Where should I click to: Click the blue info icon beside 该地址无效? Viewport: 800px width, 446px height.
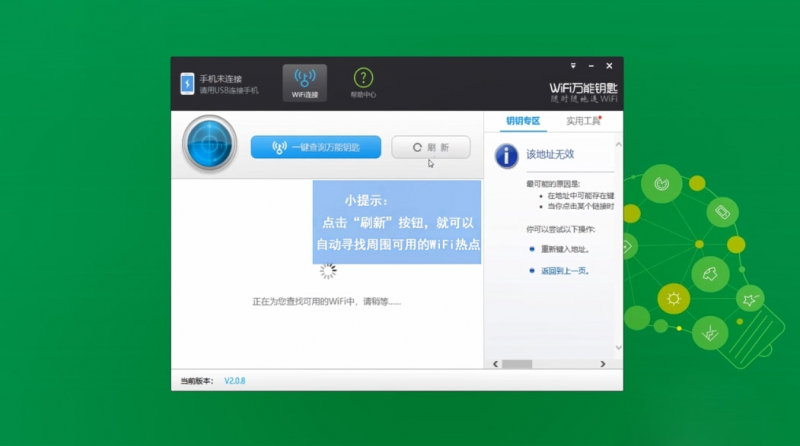506,156
